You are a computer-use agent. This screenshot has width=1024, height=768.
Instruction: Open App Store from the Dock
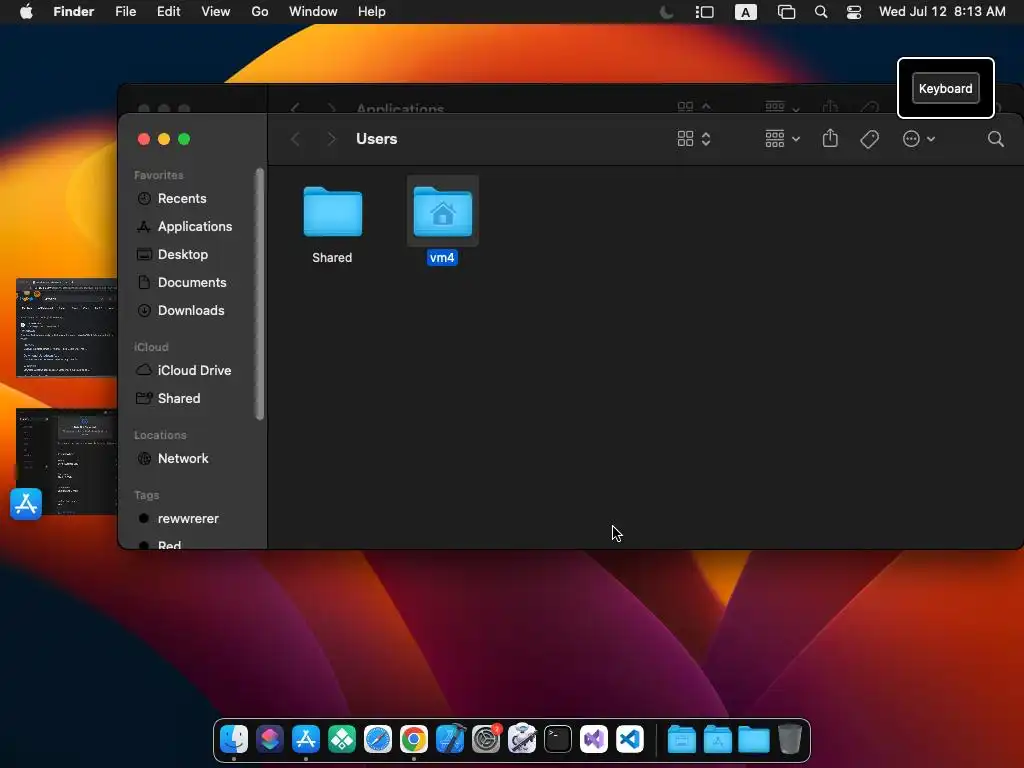306,739
